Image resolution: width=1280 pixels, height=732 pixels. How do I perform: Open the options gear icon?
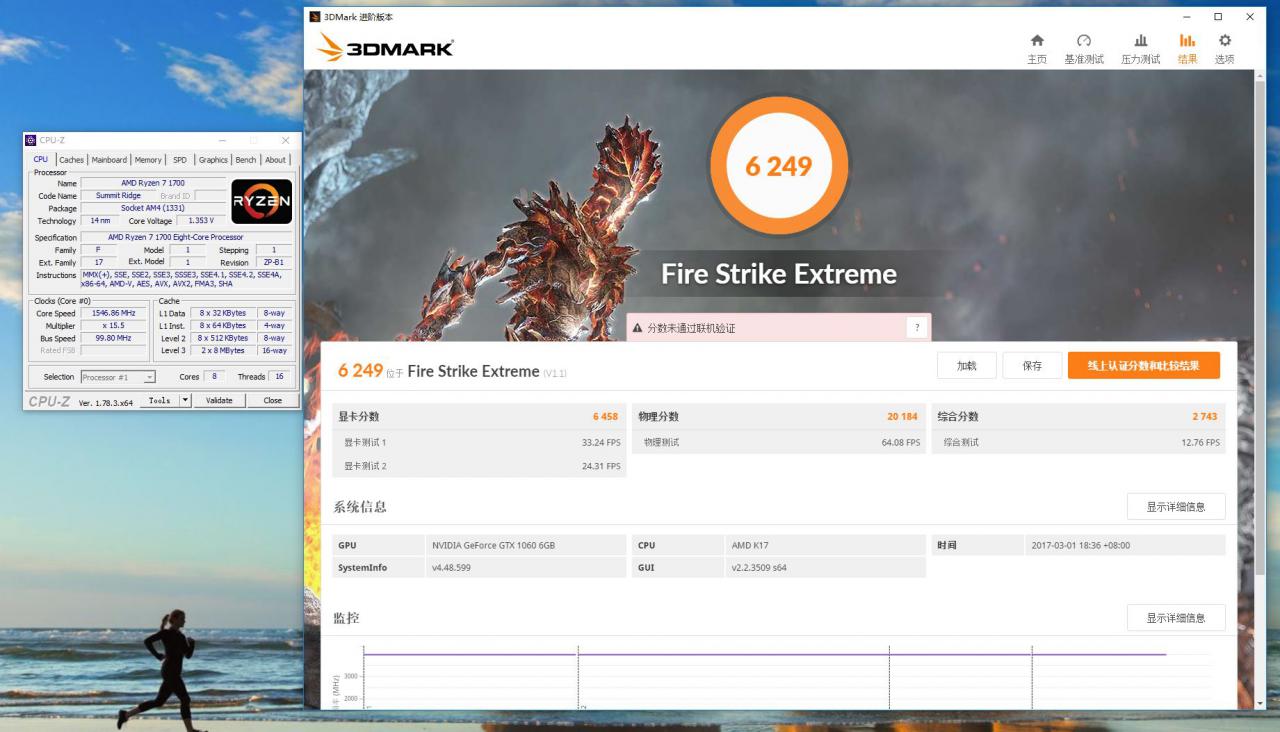coord(1225,41)
